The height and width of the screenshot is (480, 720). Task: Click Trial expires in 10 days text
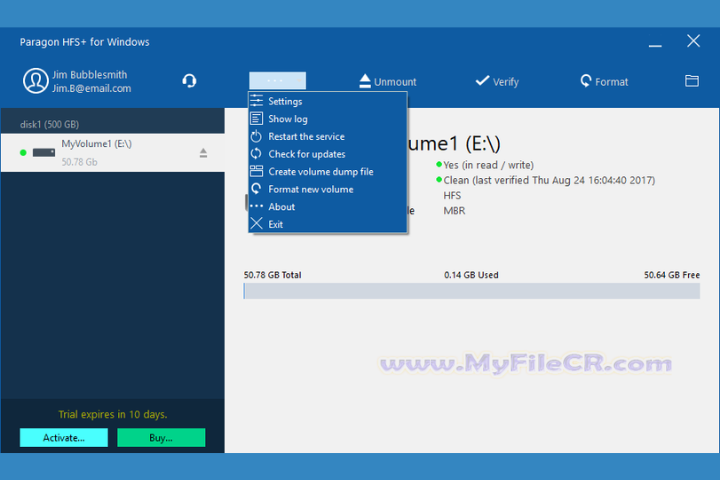point(112,414)
